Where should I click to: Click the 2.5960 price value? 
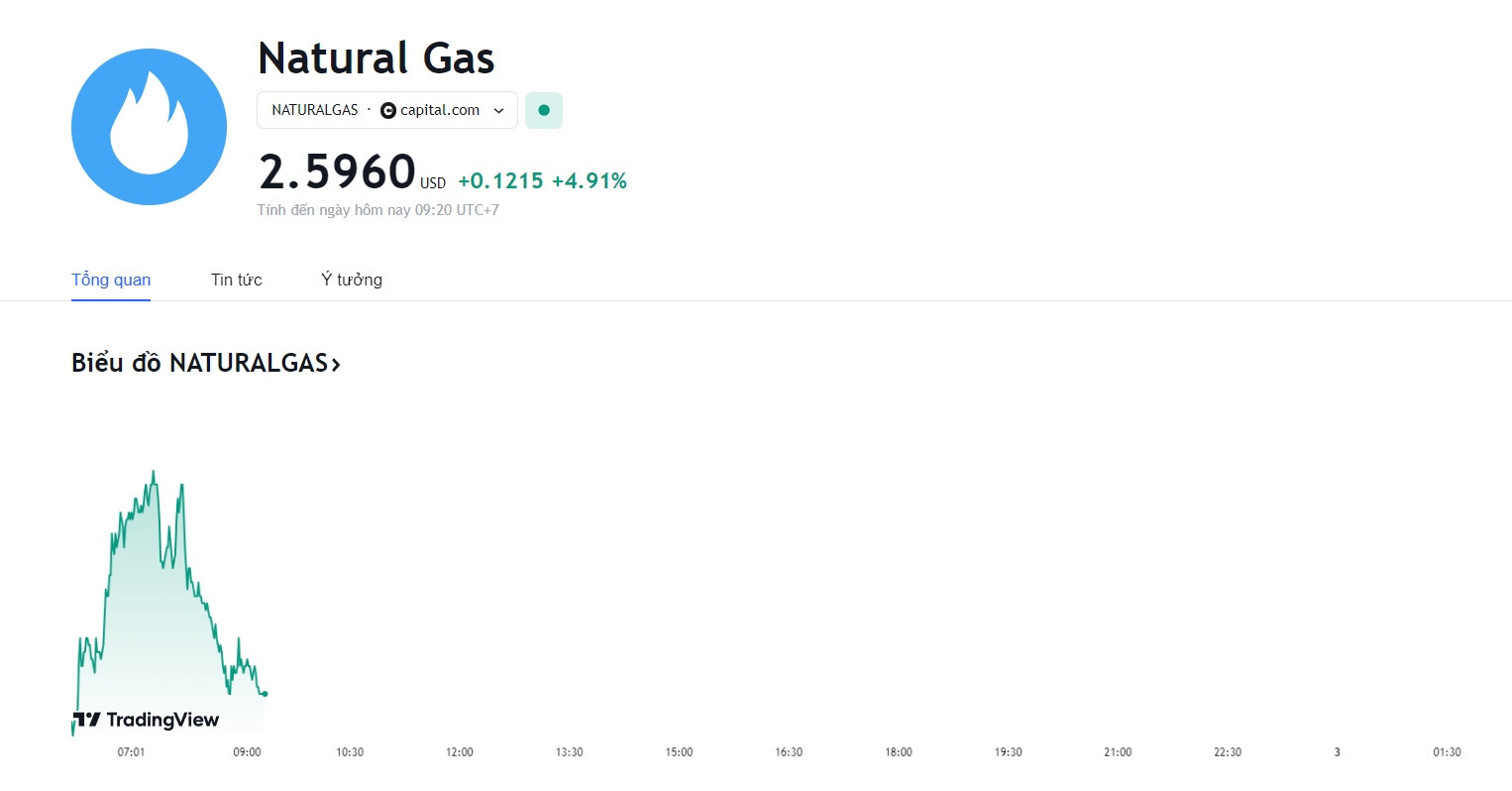[337, 171]
